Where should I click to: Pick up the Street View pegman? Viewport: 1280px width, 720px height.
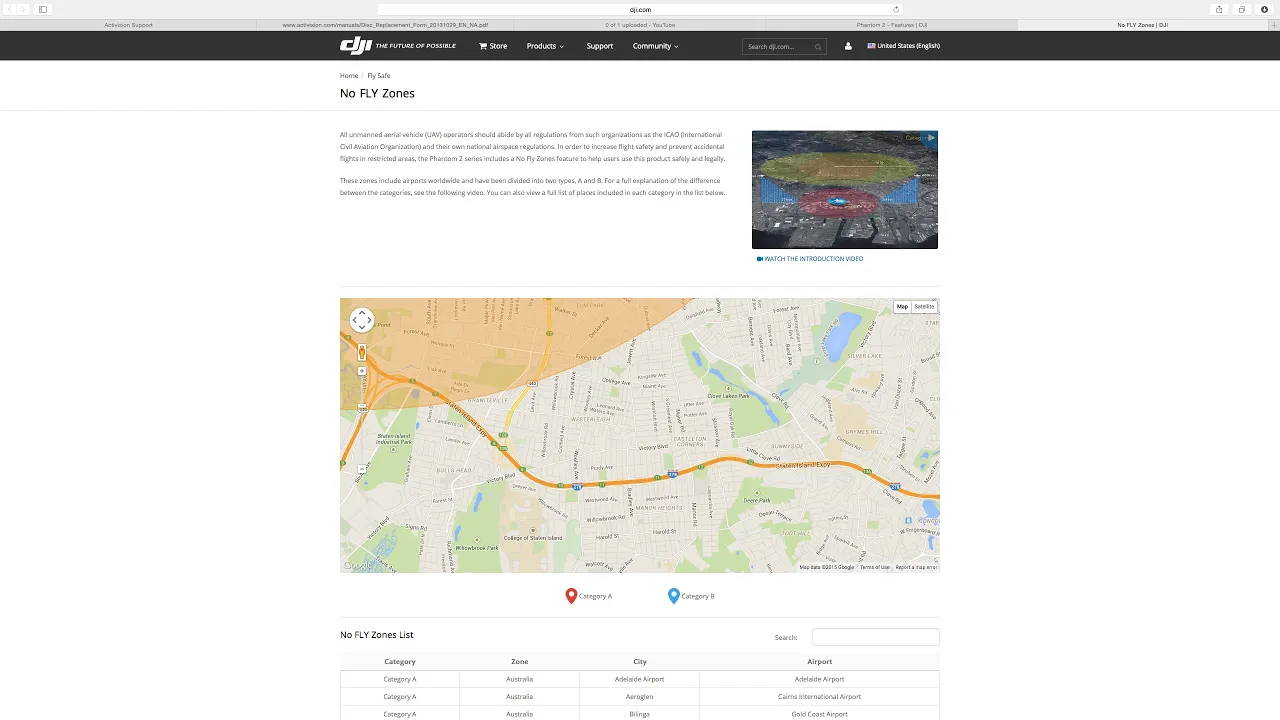(362, 352)
